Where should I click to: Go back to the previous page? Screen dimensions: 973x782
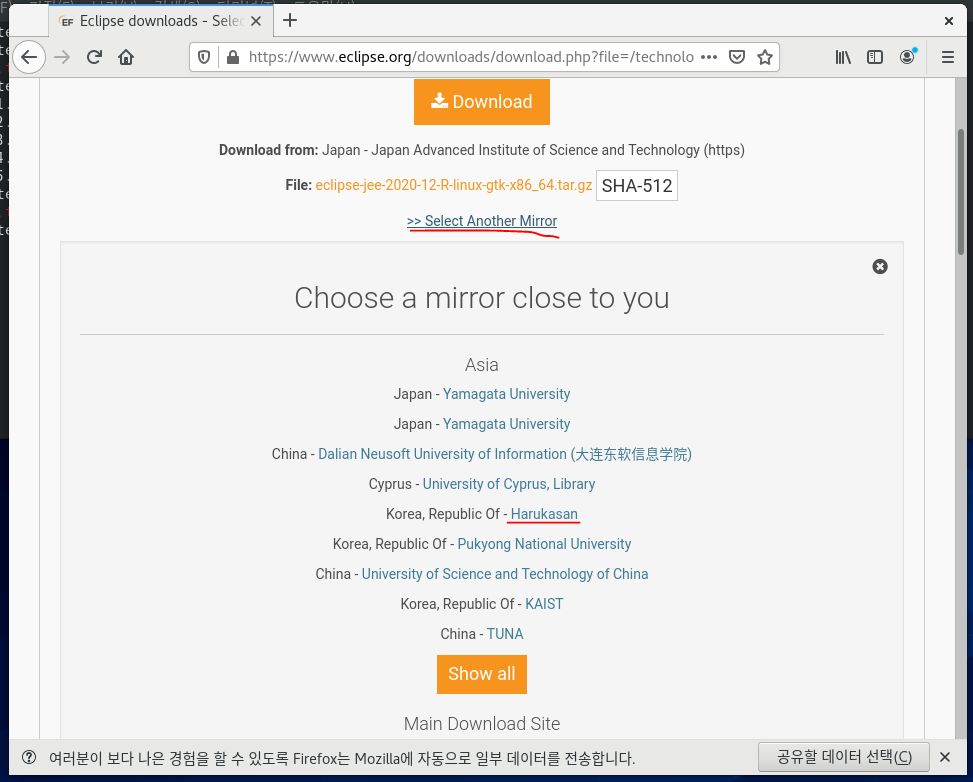click(29, 58)
